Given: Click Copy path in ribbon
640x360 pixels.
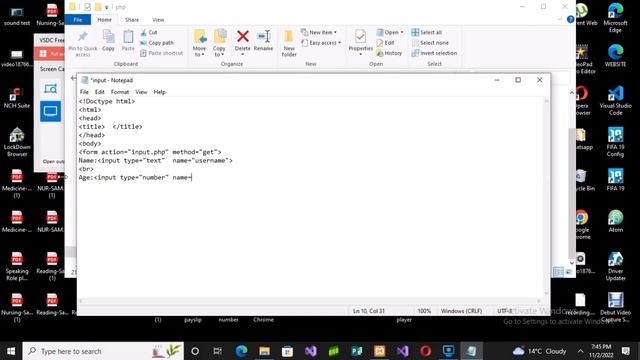Looking at the screenshot, I should tap(157, 42).
